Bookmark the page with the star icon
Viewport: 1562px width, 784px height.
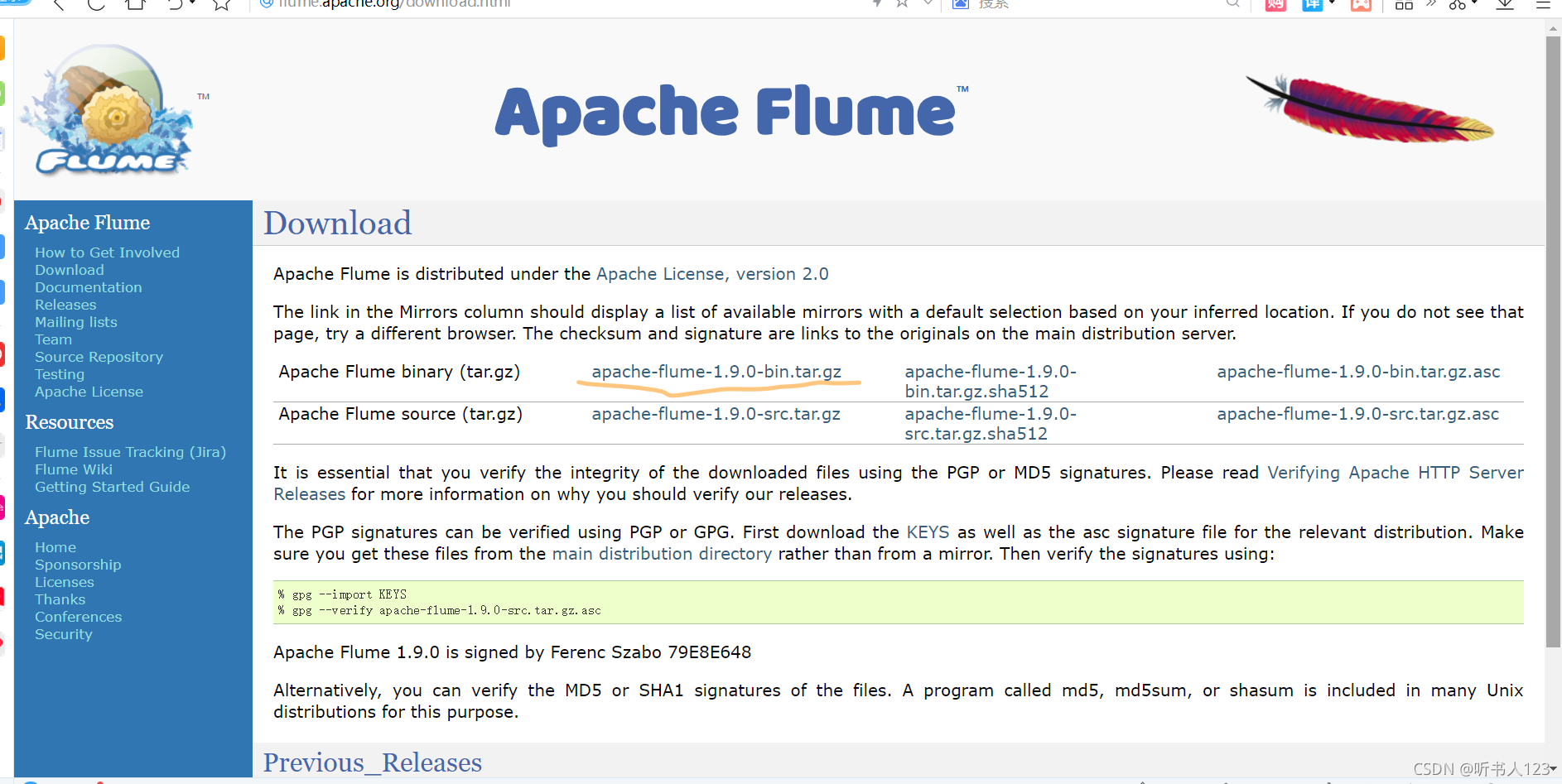(x=220, y=5)
